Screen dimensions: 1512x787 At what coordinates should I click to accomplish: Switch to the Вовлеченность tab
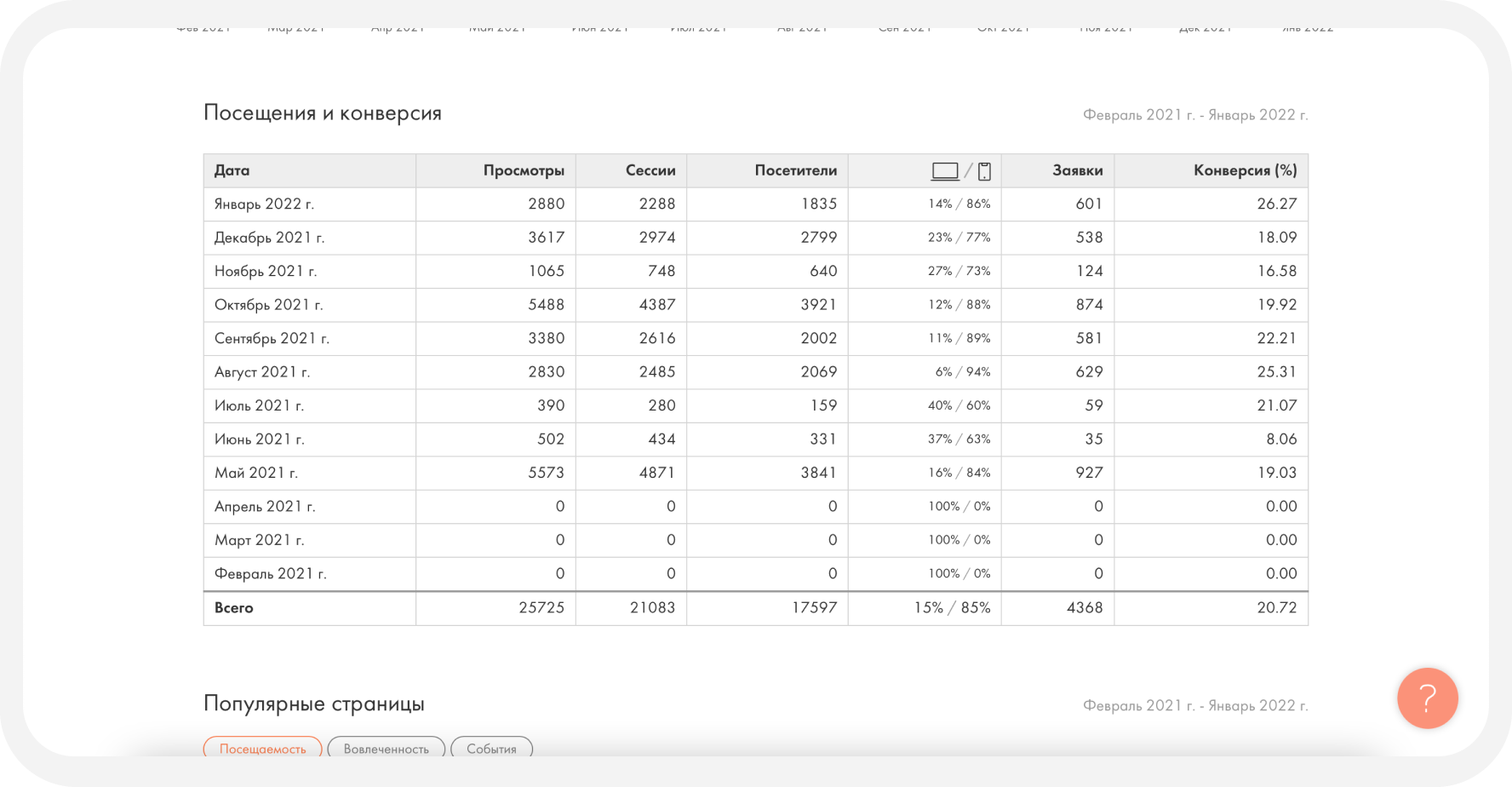[x=386, y=749]
